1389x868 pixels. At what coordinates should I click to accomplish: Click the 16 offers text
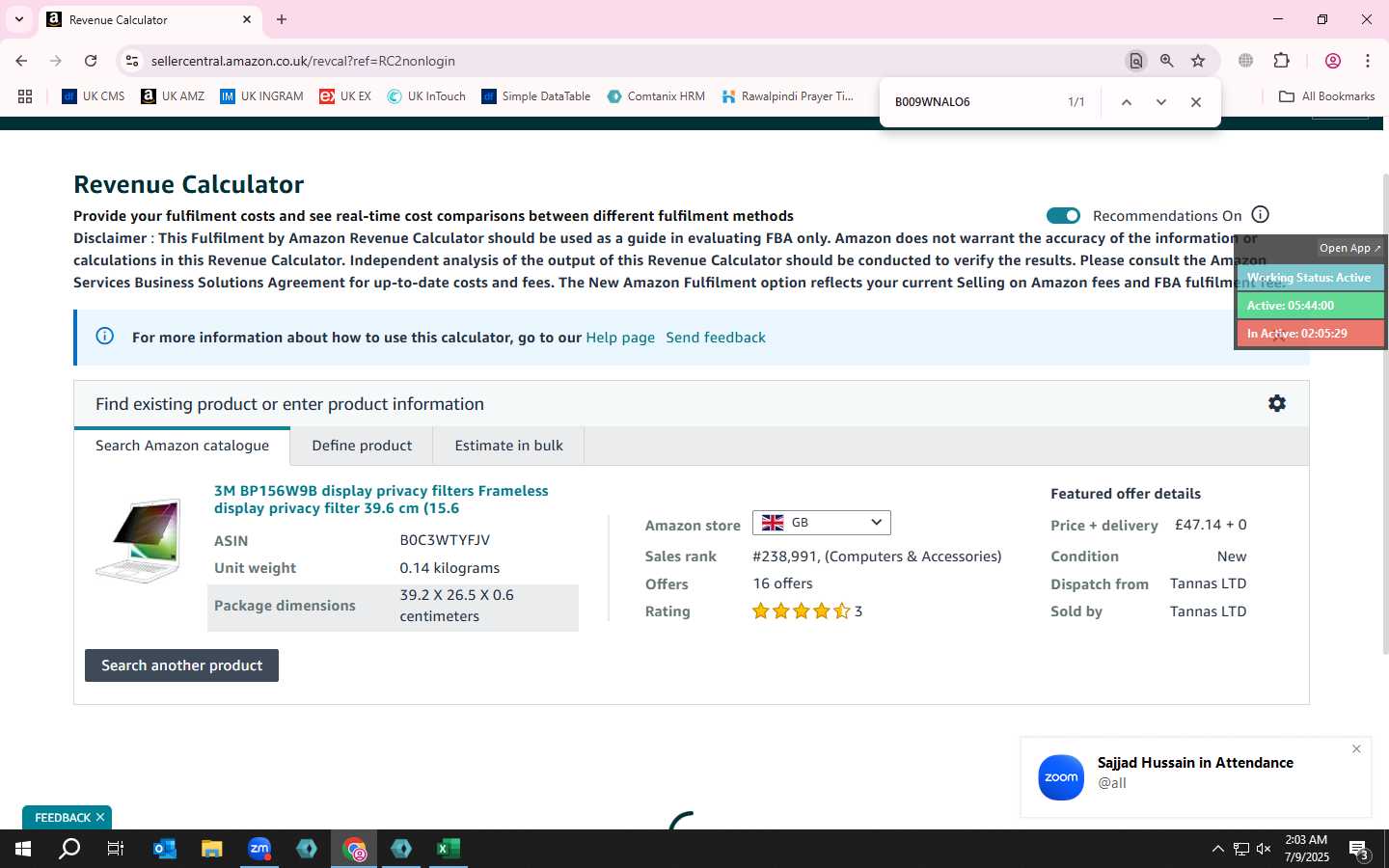click(782, 583)
